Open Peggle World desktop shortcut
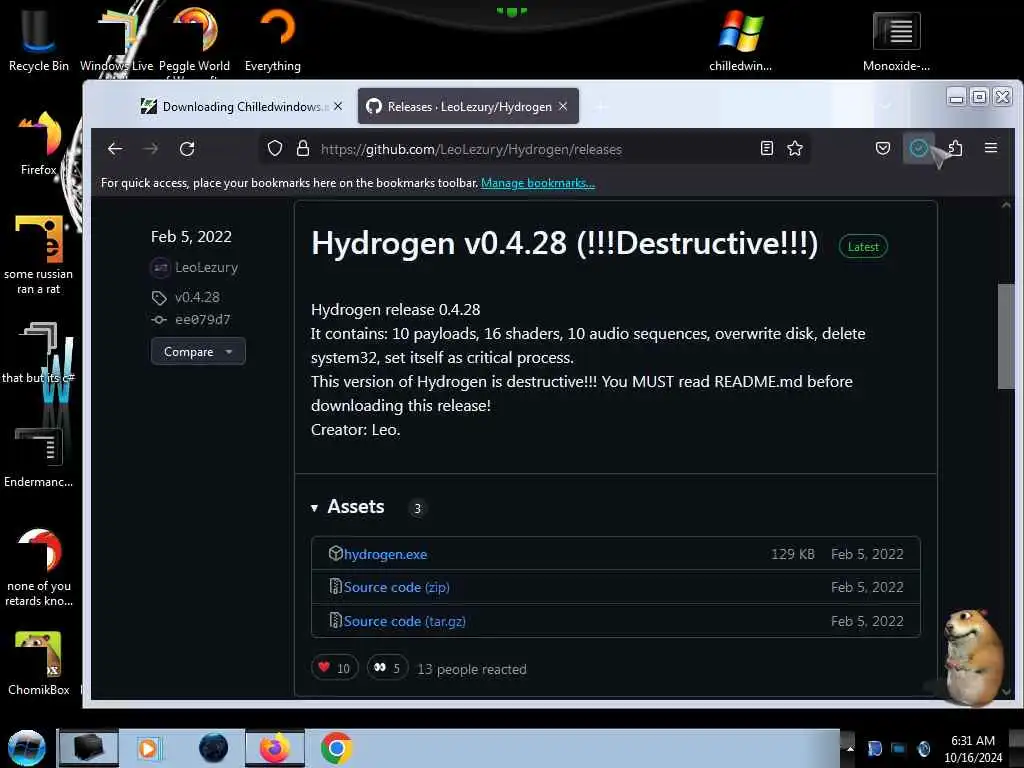 (x=194, y=40)
